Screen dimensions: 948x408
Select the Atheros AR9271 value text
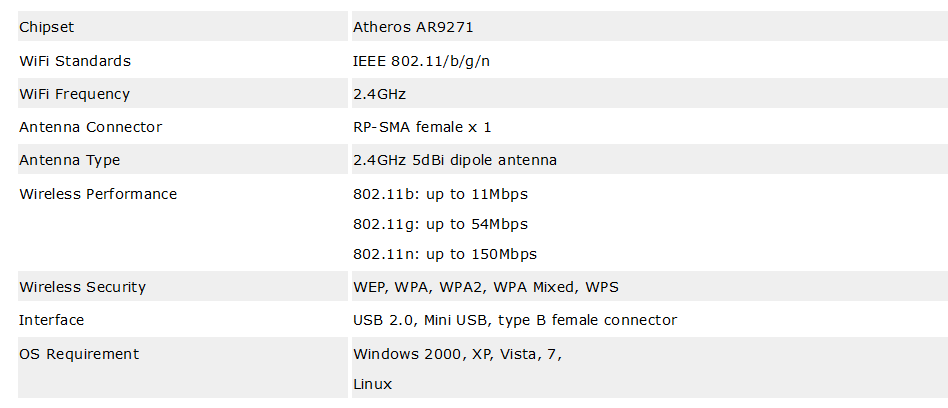[x=413, y=27]
